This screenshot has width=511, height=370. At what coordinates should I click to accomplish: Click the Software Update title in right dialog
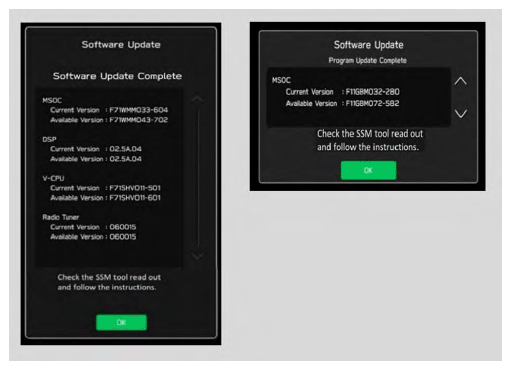[369, 45]
